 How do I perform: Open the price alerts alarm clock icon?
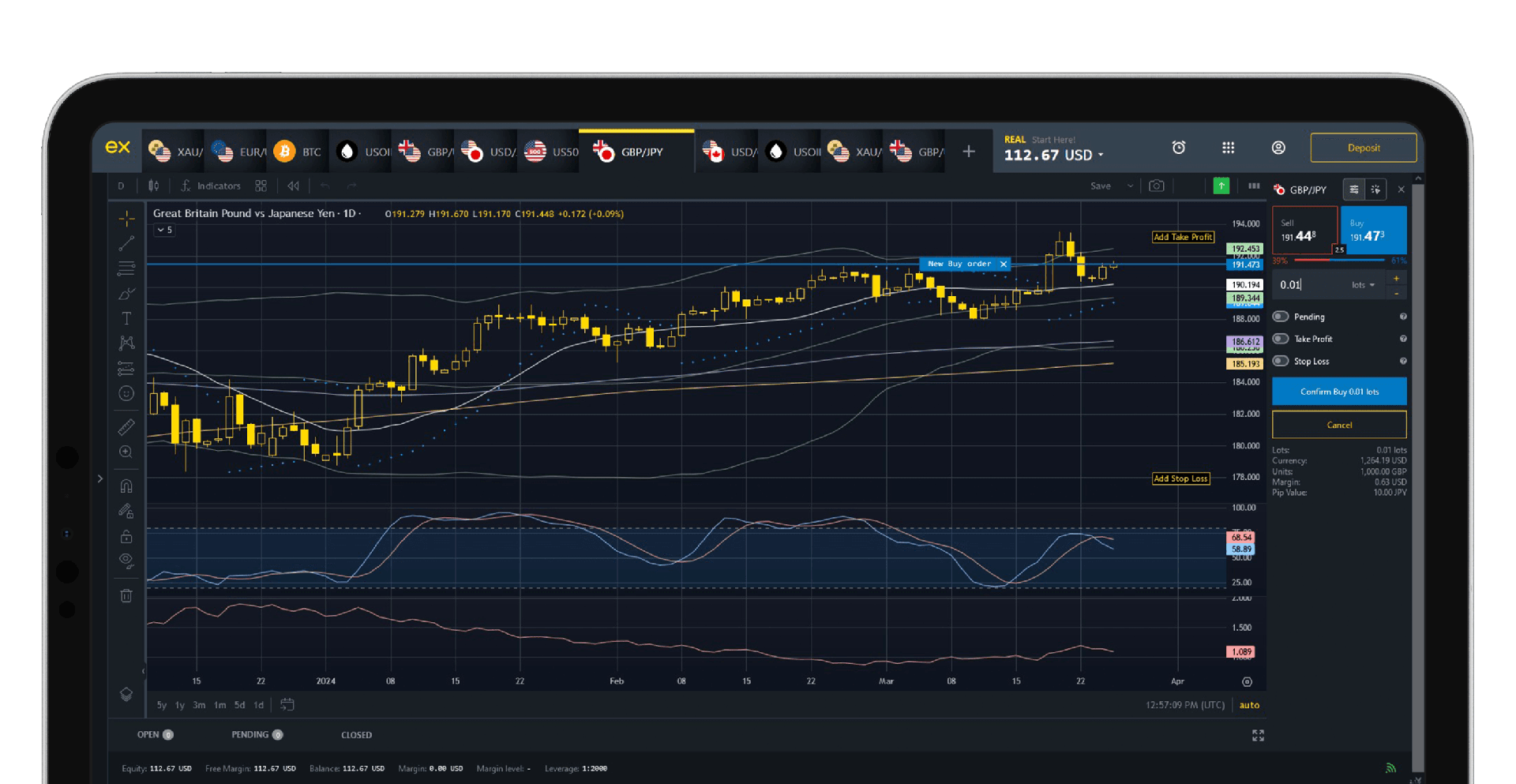[x=1178, y=148]
